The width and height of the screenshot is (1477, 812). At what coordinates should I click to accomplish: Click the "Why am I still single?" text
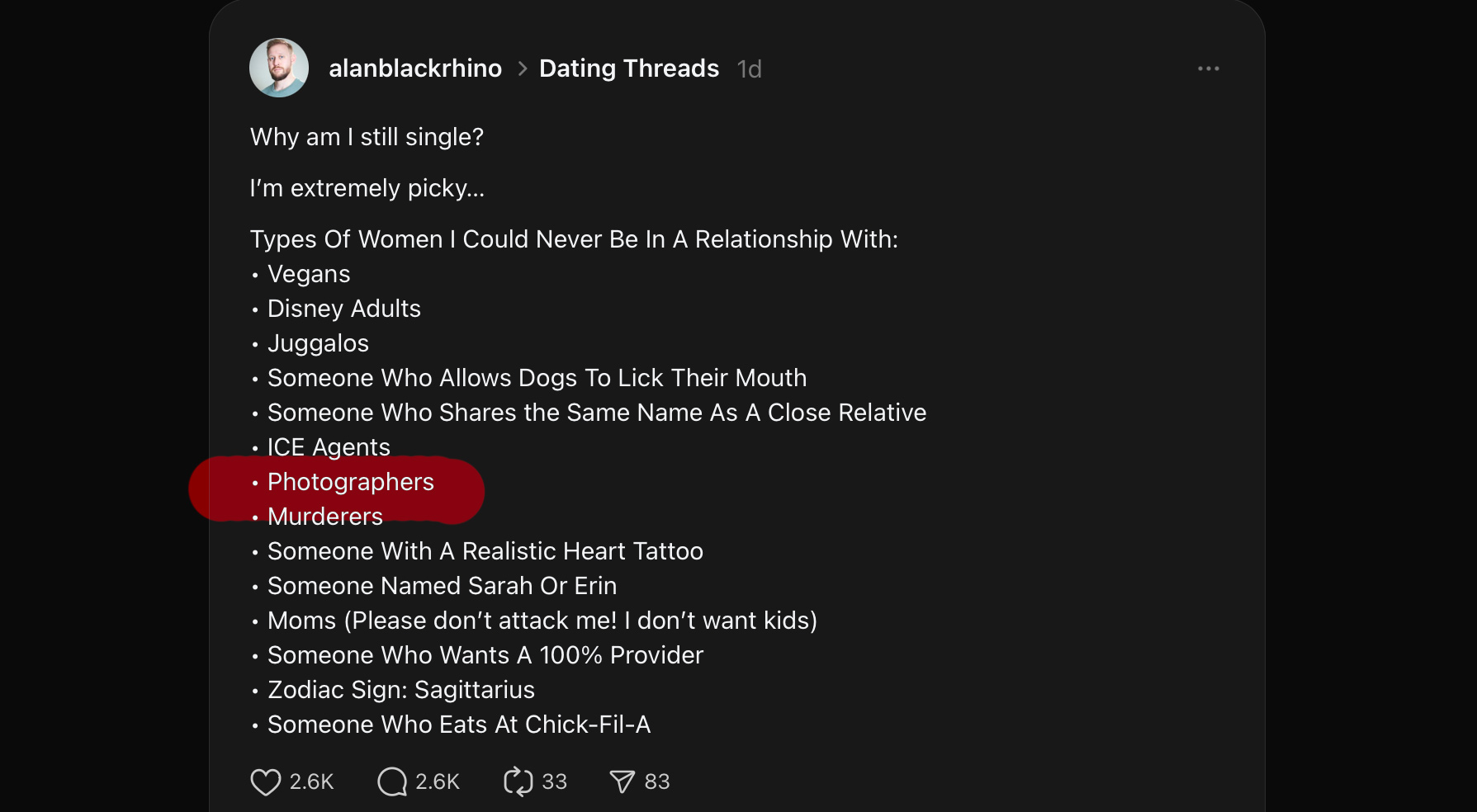pyautogui.click(x=367, y=137)
